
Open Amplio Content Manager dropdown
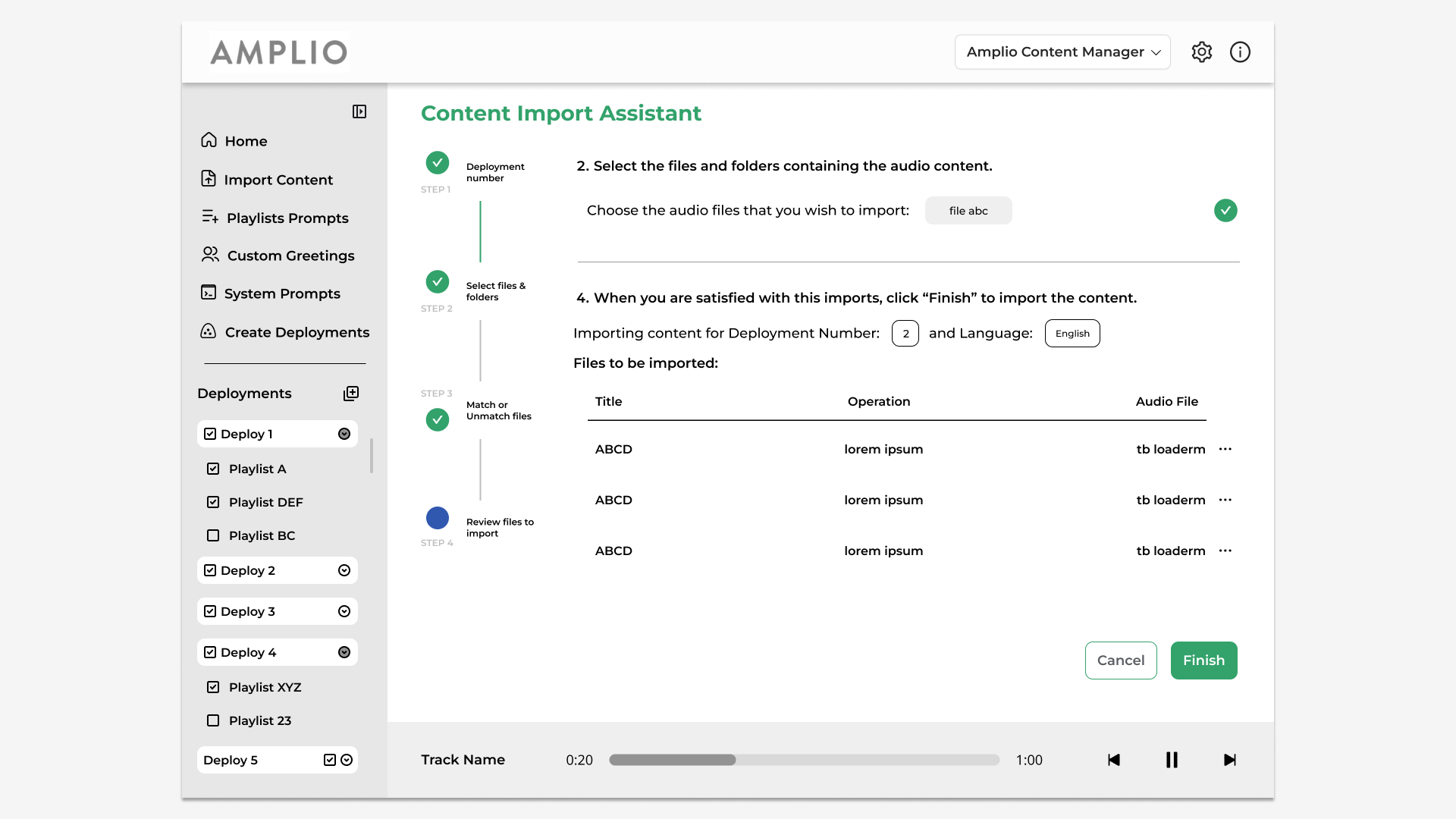point(1062,52)
